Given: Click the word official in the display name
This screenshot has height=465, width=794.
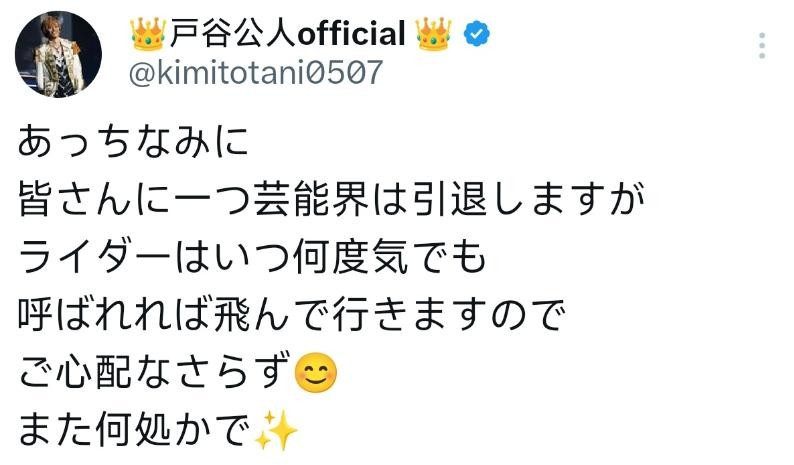Looking at the screenshot, I should [351, 33].
